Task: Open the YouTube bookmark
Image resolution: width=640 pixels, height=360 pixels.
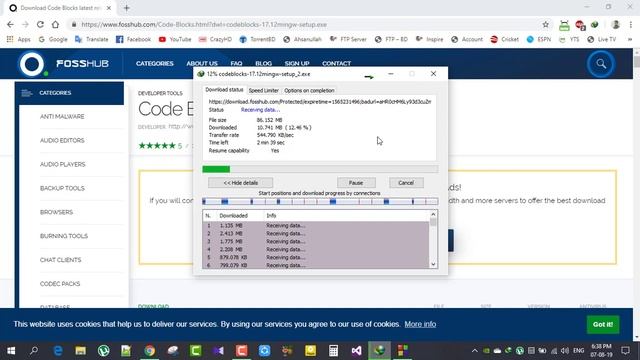Action: [175, 39]
